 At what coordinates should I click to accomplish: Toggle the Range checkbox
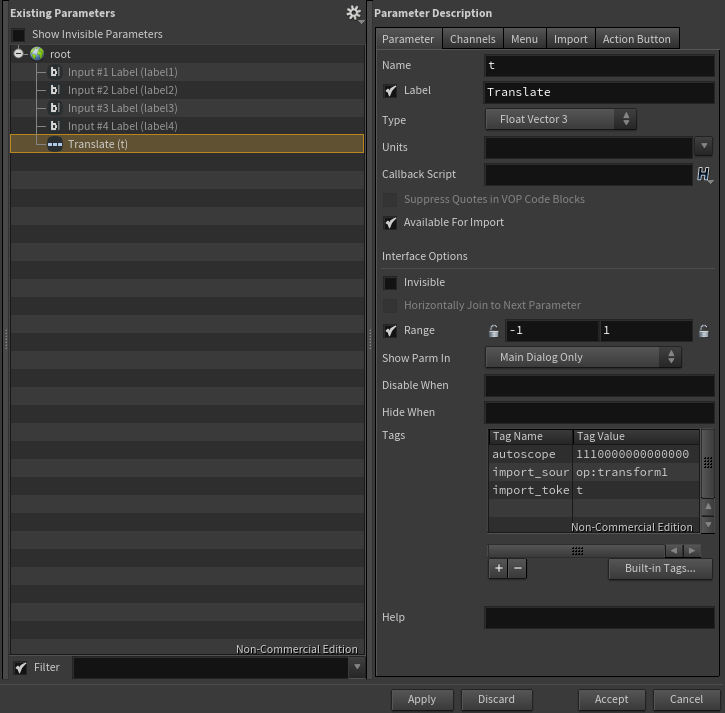(390, 331)
